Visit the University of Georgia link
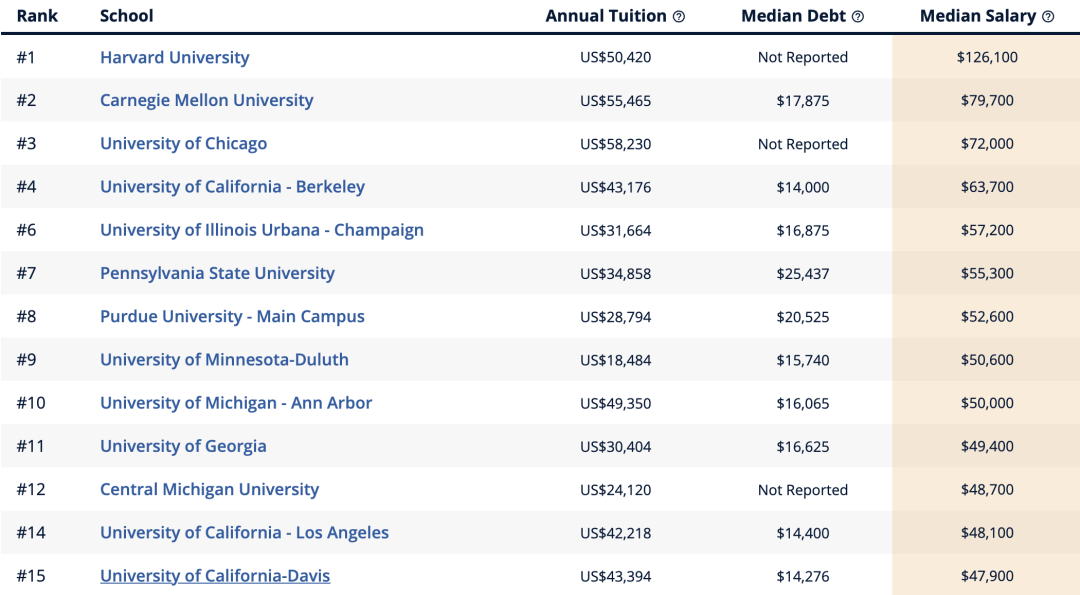The image size is (1080, 595). [x=183, y=446]
